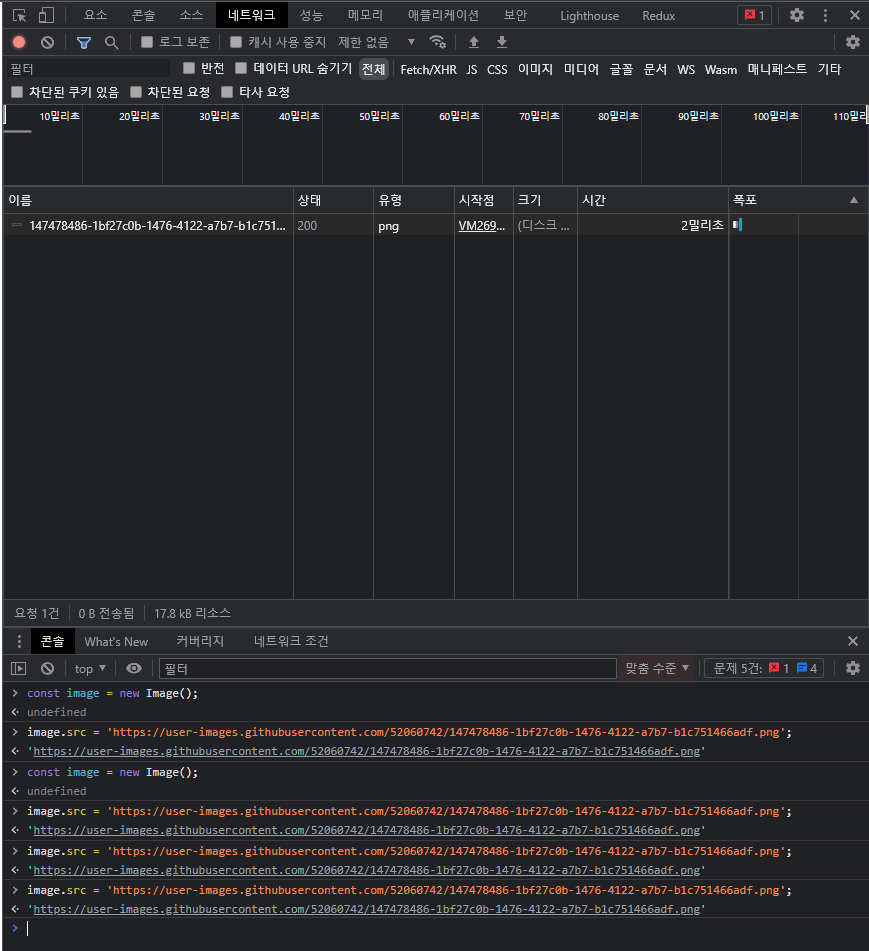Open the Redux tab

tap(659, 15)
